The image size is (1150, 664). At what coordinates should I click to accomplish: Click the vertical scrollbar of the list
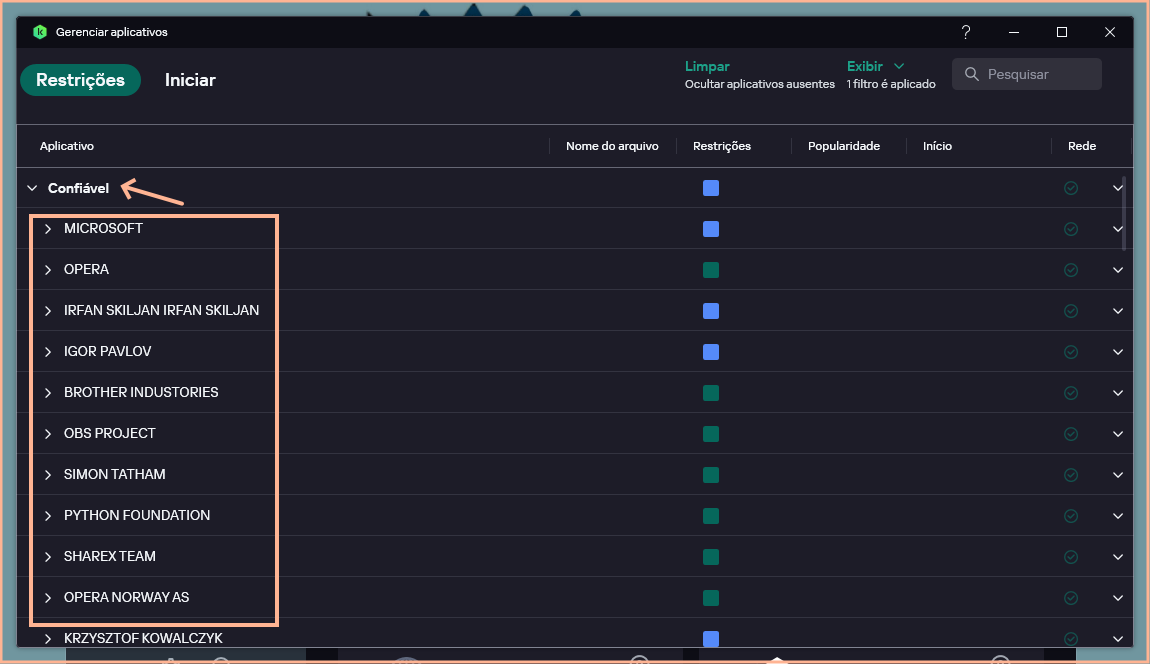coord(1124,213)
